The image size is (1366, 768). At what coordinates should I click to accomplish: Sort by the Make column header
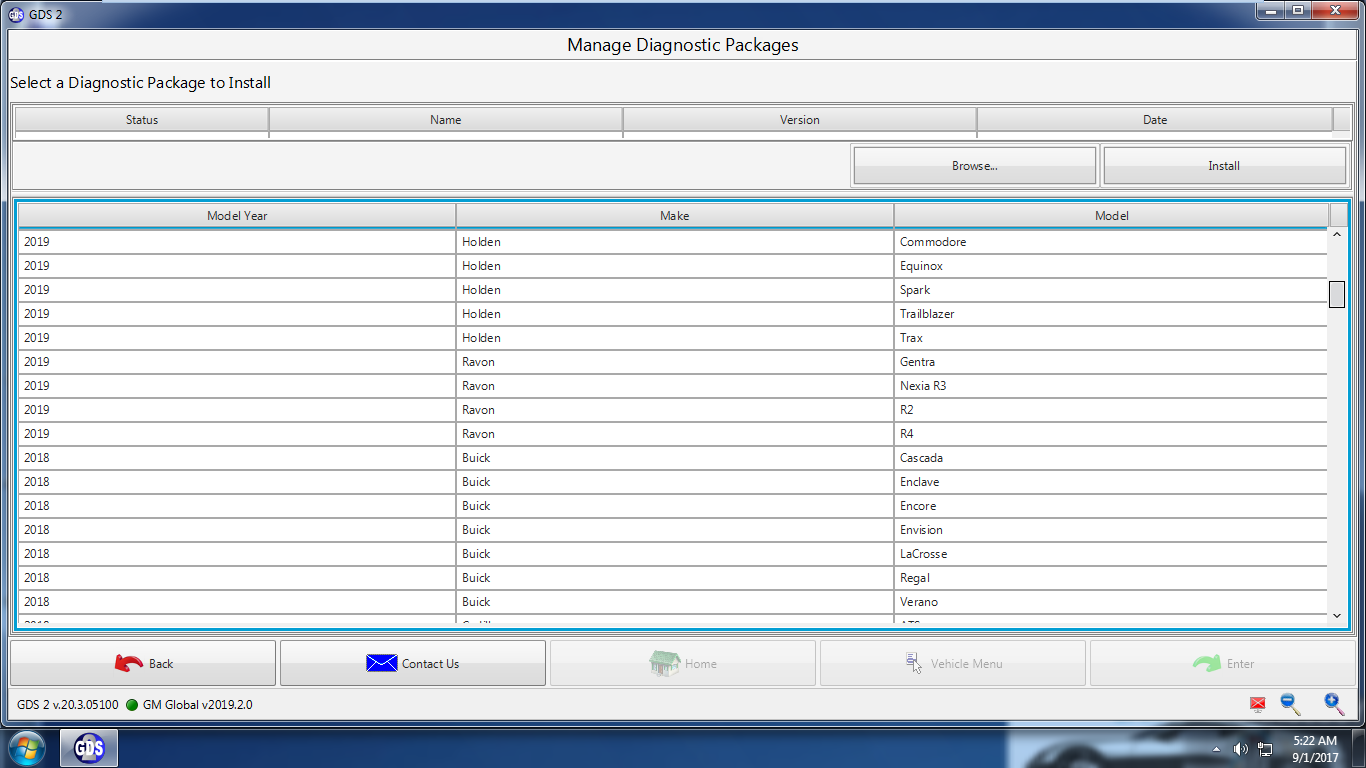click(675, 215)
